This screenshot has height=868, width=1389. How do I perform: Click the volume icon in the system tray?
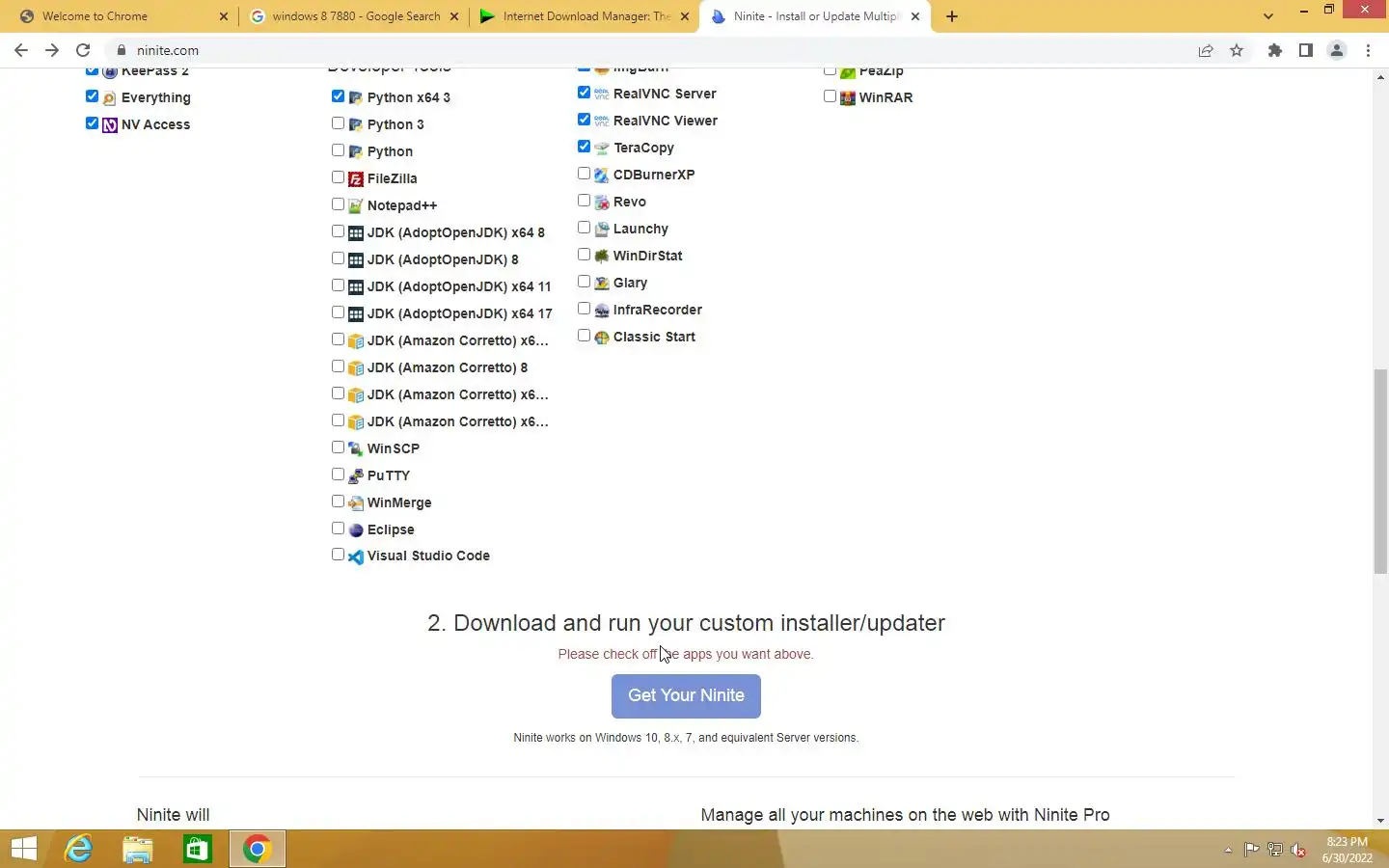pyautogui.click(x=1298, y=850)
